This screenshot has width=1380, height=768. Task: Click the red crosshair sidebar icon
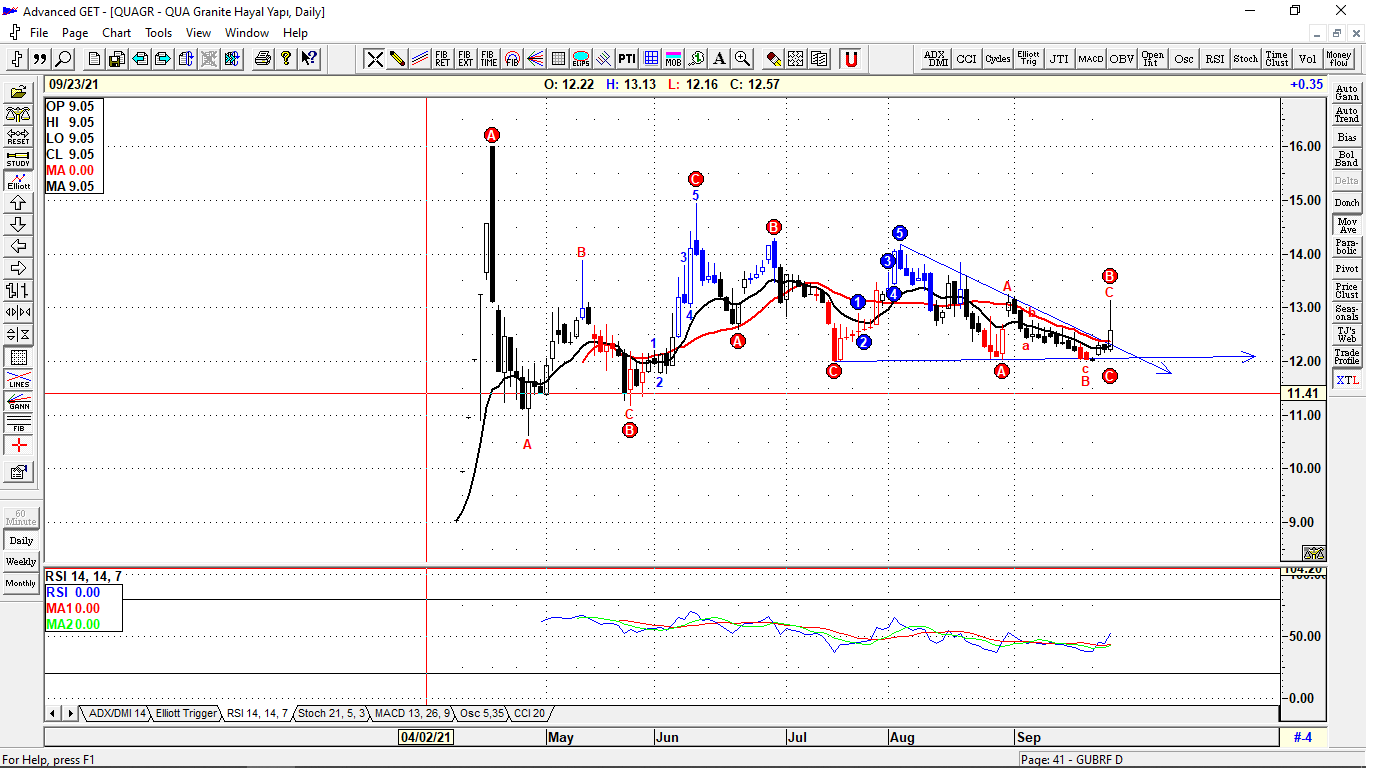[18, 446]
